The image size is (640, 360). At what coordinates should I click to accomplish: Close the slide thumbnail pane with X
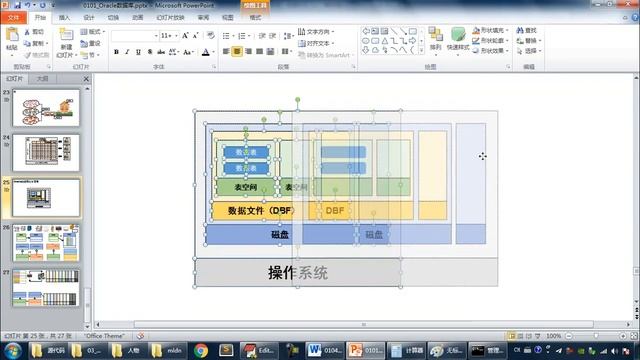click(x=86, y=78)
